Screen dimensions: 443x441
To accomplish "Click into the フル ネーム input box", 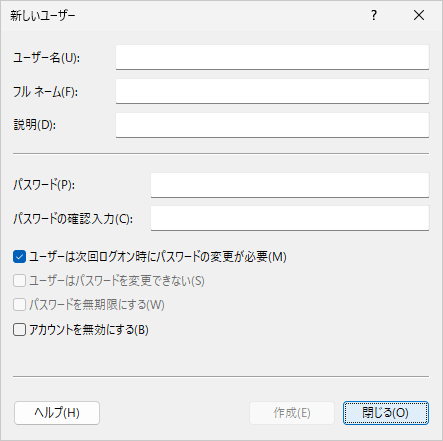I will tap(272, 91).
